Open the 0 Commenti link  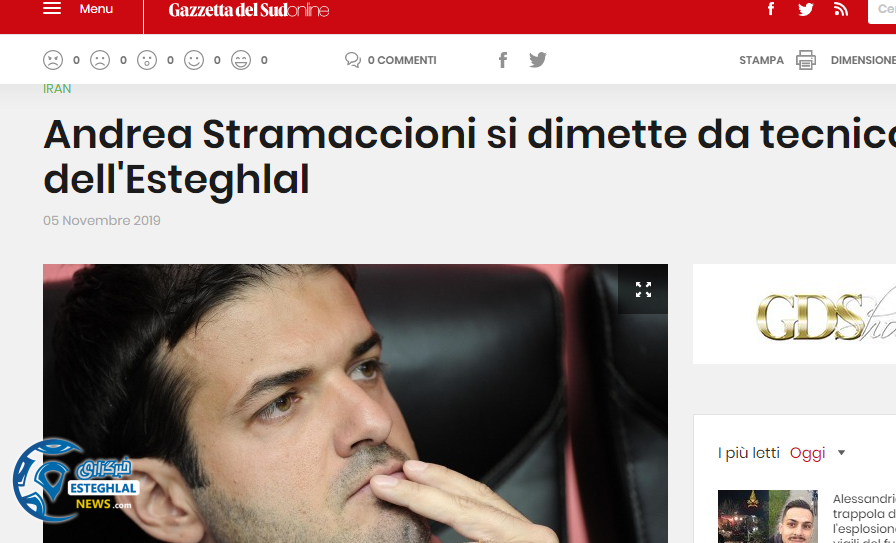coord(391,60)
